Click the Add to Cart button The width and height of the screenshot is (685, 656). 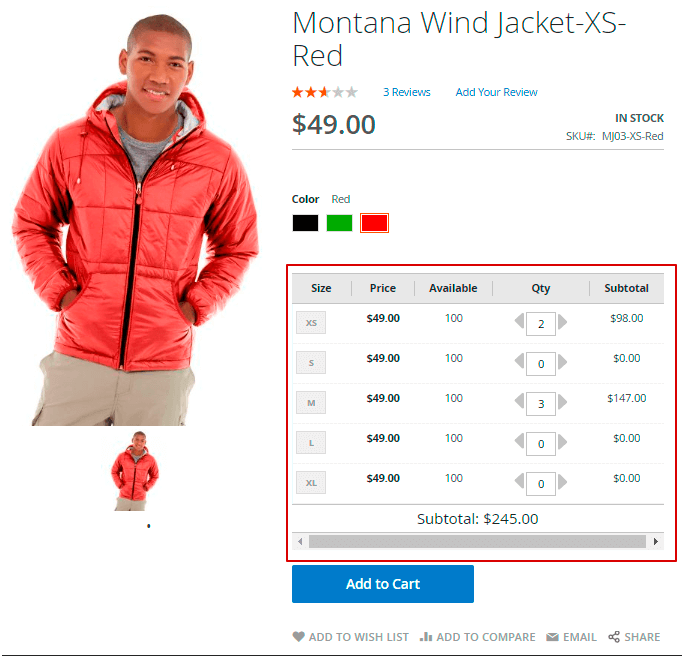coord(383,584)
